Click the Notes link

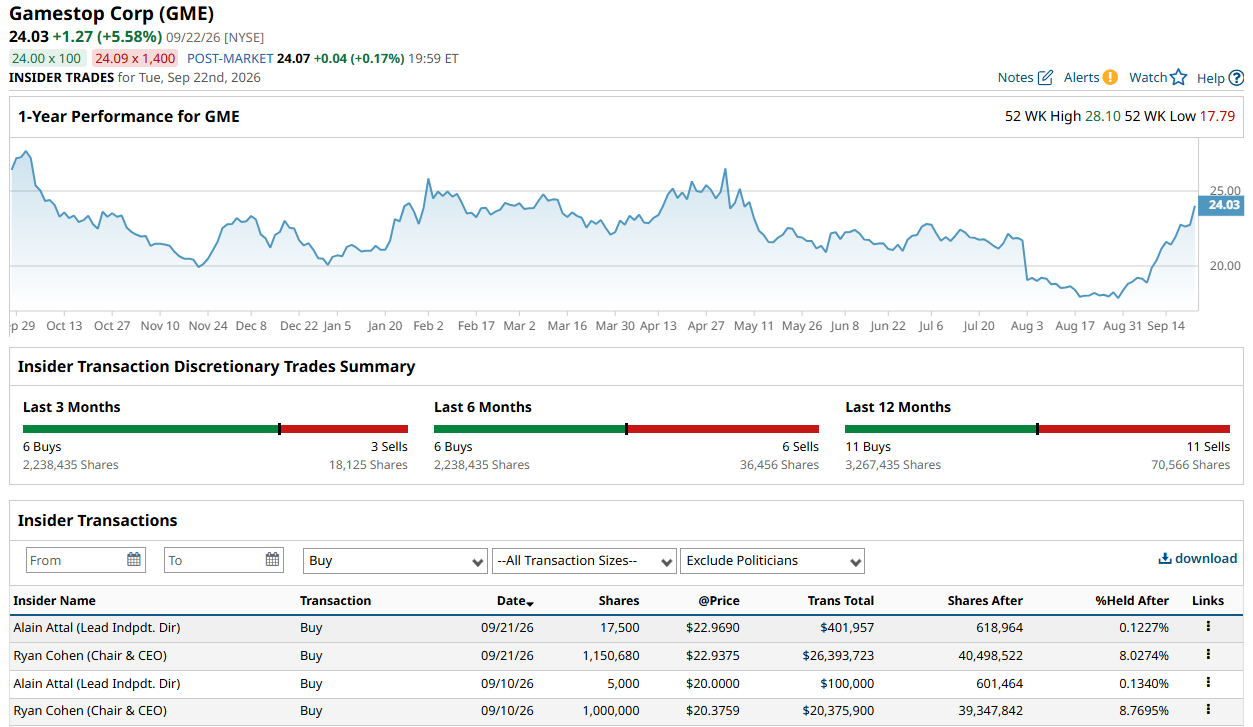click(x=1015, y=78)
